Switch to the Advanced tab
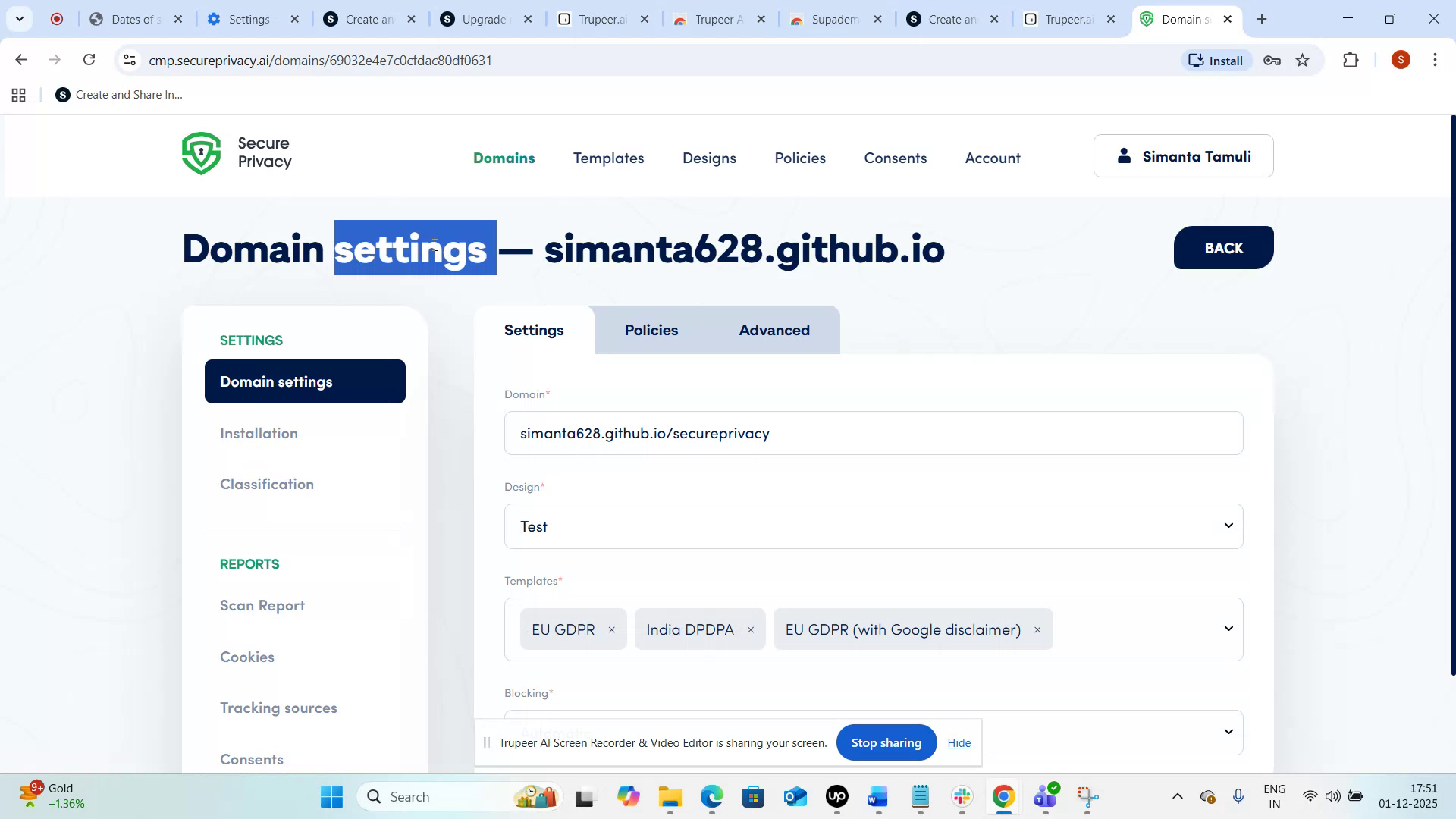1456x819 pixels. [x=774, y=330]
